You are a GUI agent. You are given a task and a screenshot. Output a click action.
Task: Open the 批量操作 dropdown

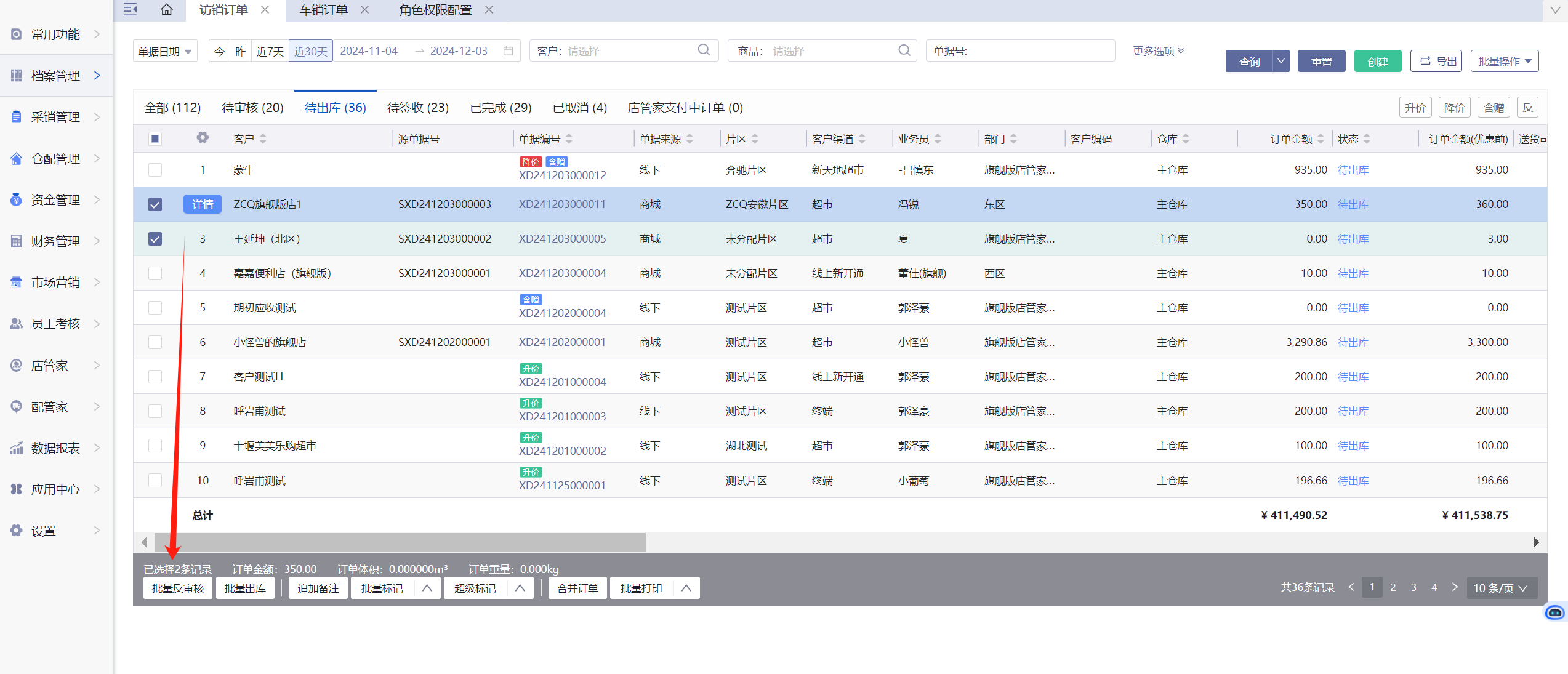click(x=1504, y=62)
